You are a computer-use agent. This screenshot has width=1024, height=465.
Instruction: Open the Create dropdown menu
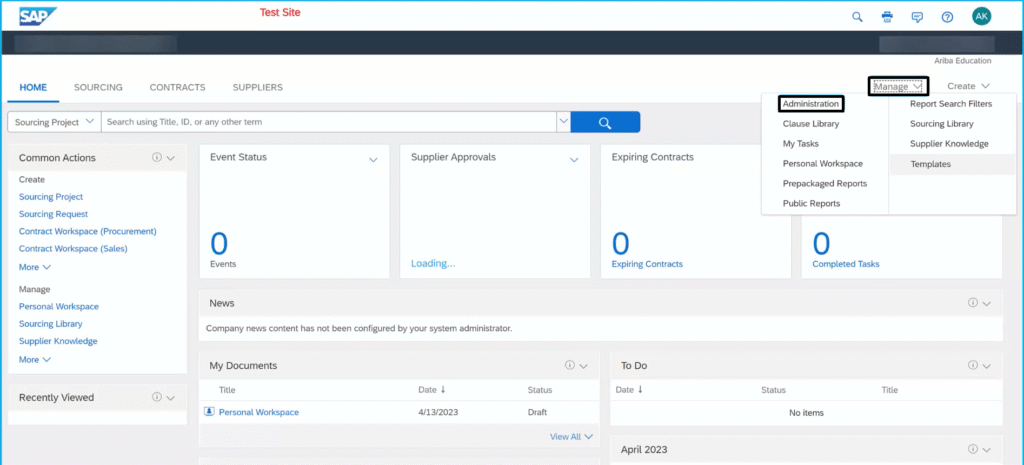pyautogui.click(x=968, y=87)
